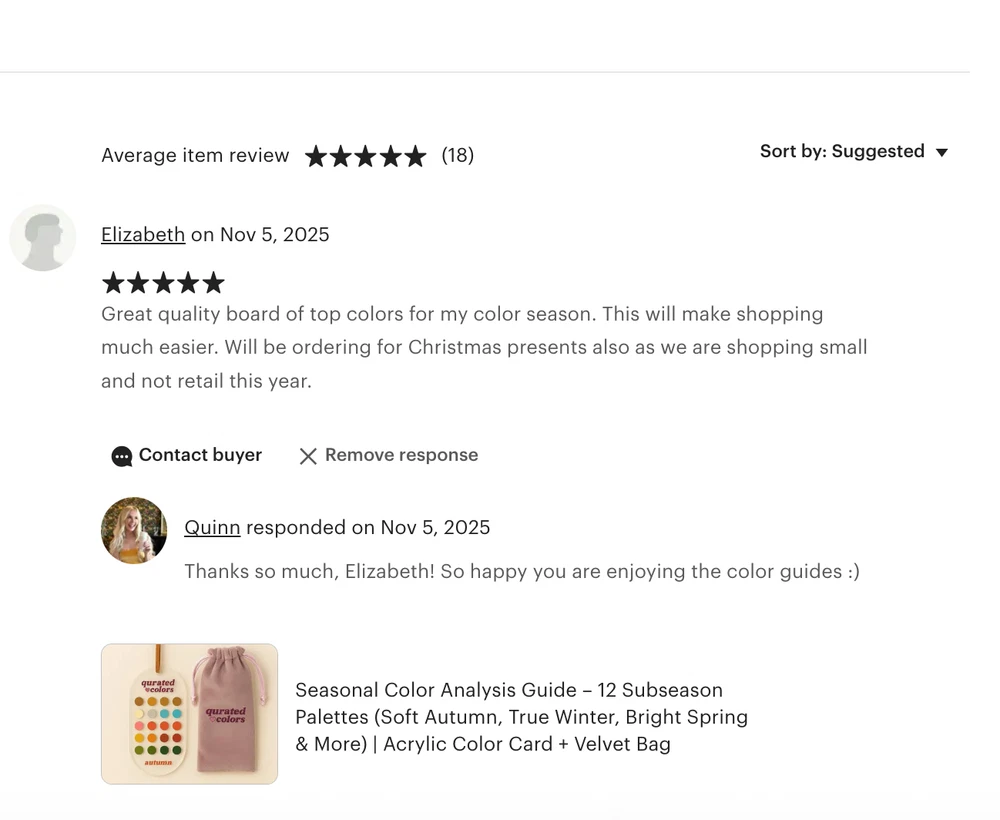Open Quinn's seller profile link
Image resolution: width=1000 pixels, height=820 pixels.
click(212, 528)
